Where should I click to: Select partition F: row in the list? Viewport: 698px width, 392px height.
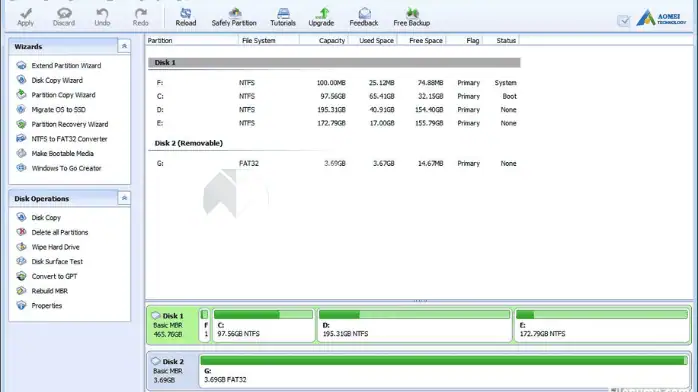click(334, 83)
